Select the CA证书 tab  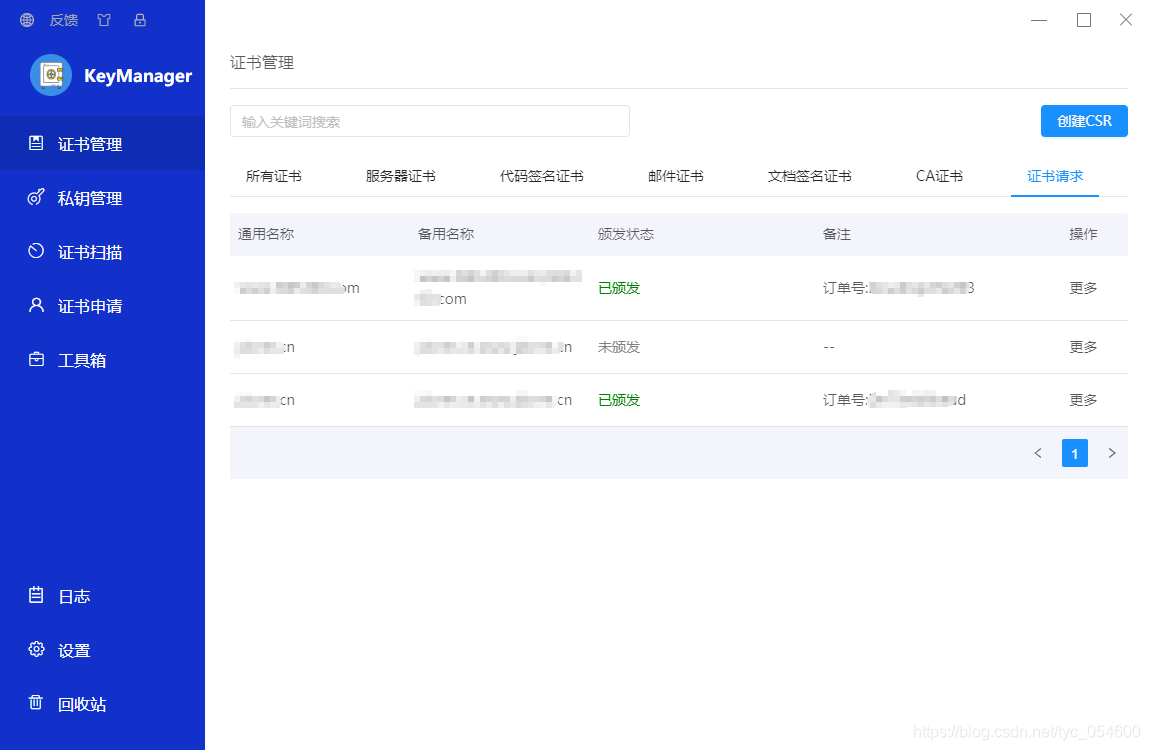[x=937, y=174]
